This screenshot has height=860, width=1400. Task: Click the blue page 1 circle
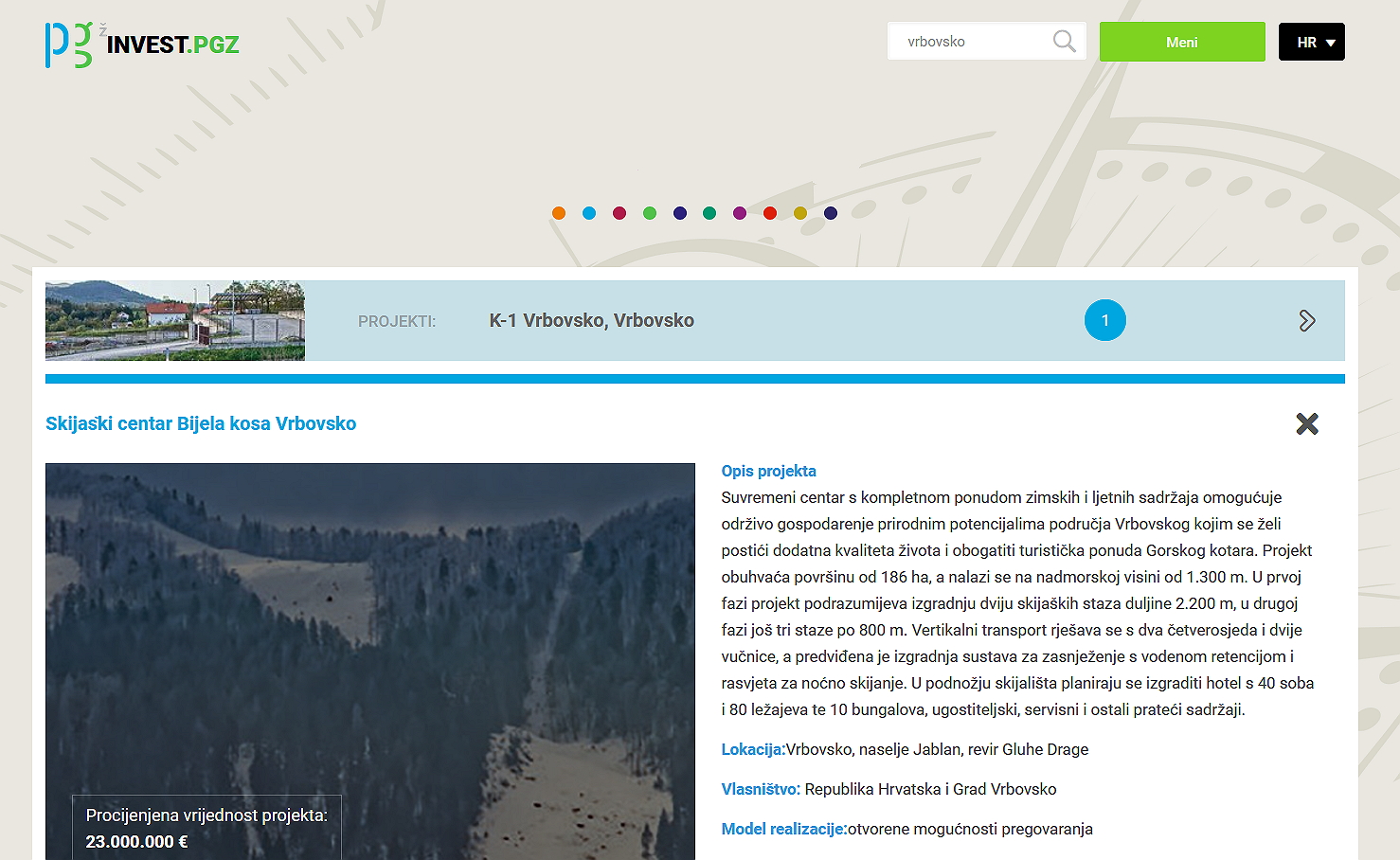click(x=1104, y=320)
